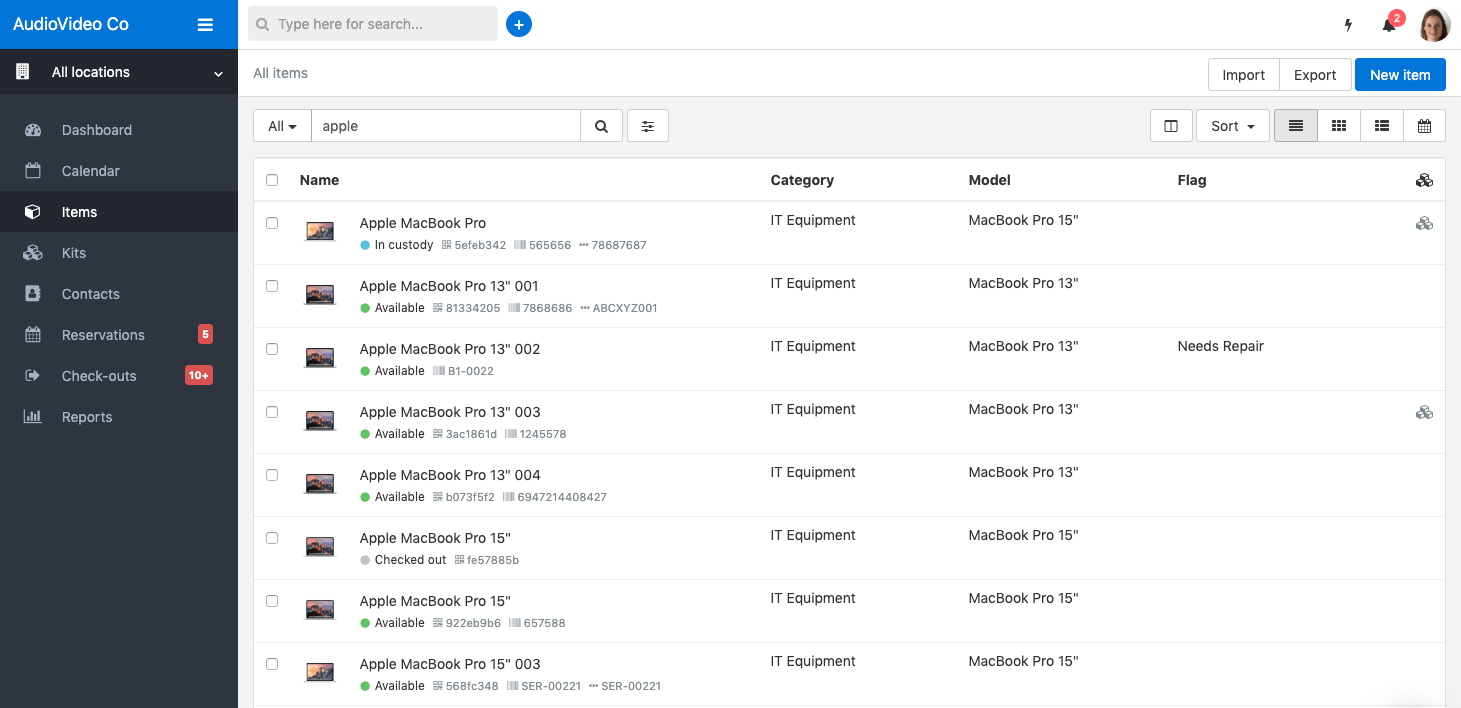This screenshot has width=1461, height=708.
Task: Click the Calendar sidebar icon
Action: pos(33,171)
